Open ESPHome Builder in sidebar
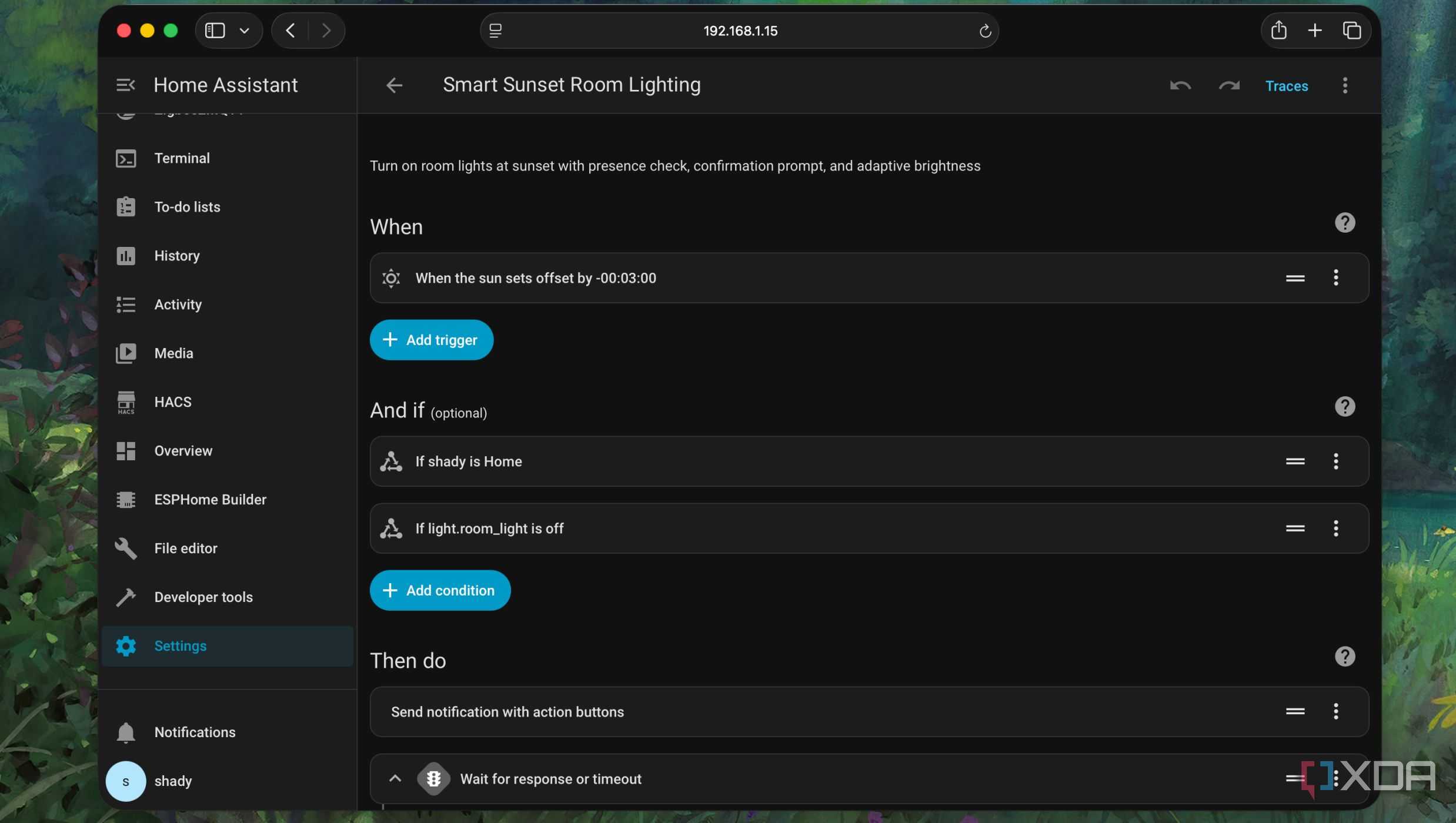 (227, 500)
